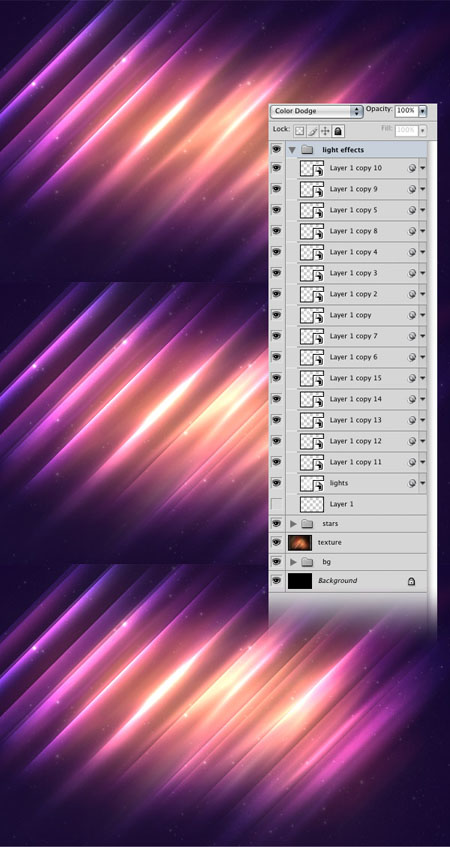Click smart filter icon on Layer 1 copy 15
Image resolution: width=450 pixels, height=847 pixels.
point(412,378)
